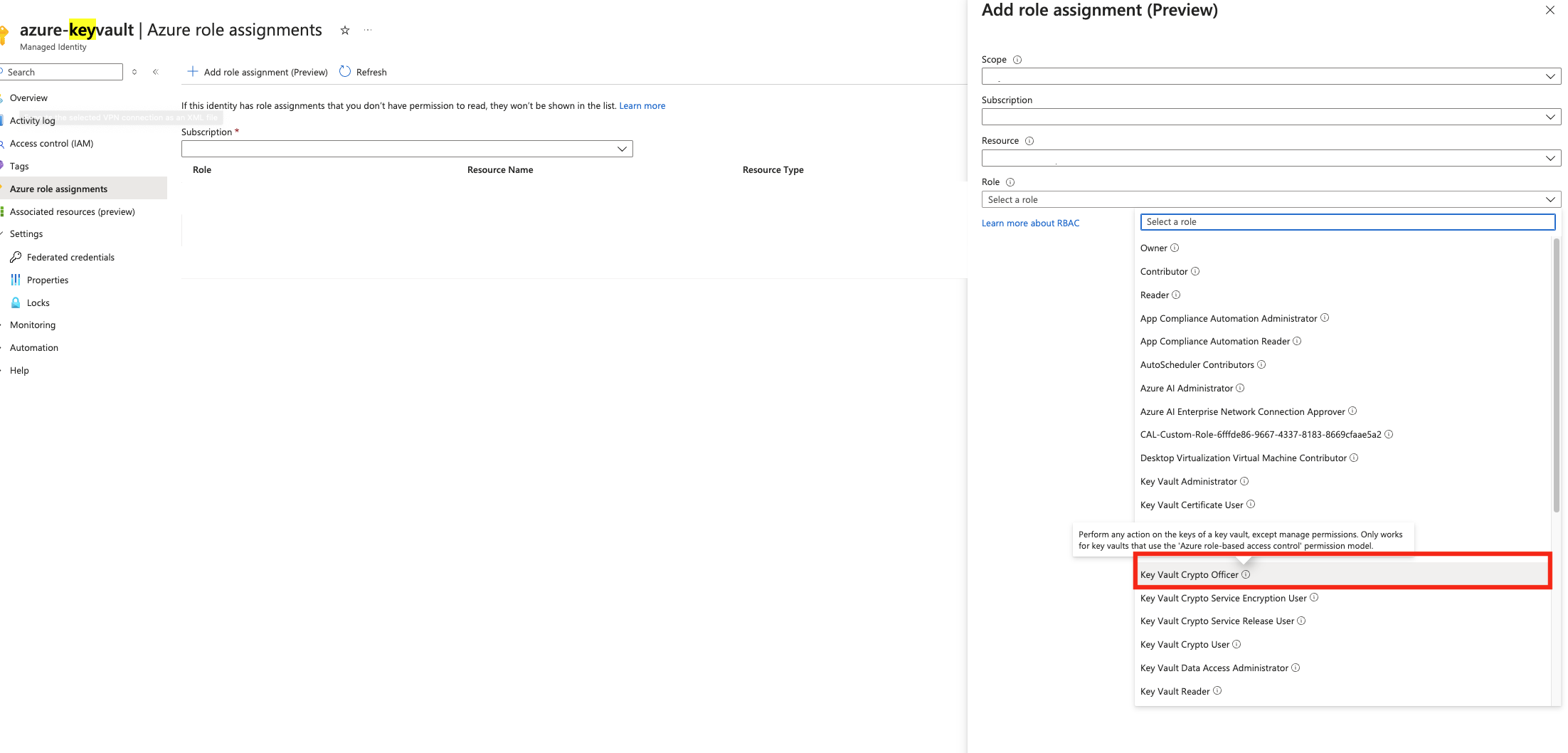Open Properties in sidebar
This screenshot has width=1568, height=753.
pos(48,280)
